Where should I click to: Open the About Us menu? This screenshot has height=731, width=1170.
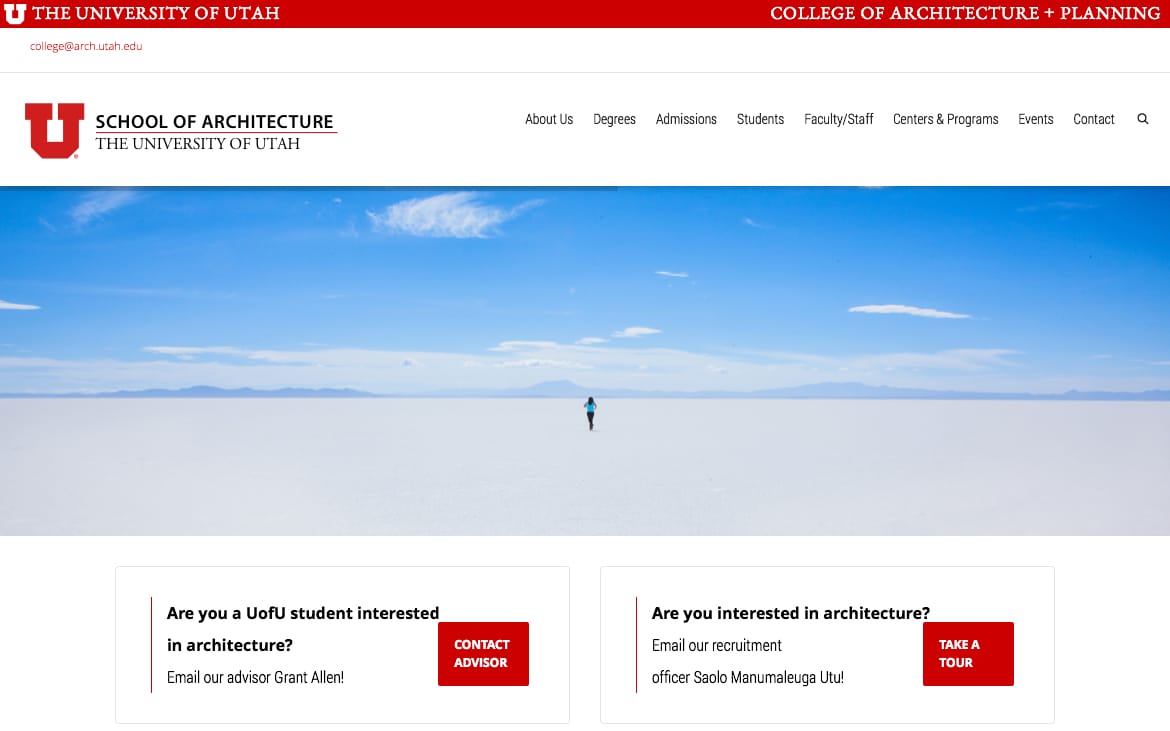pyautogui.click(x=549, y=119)
